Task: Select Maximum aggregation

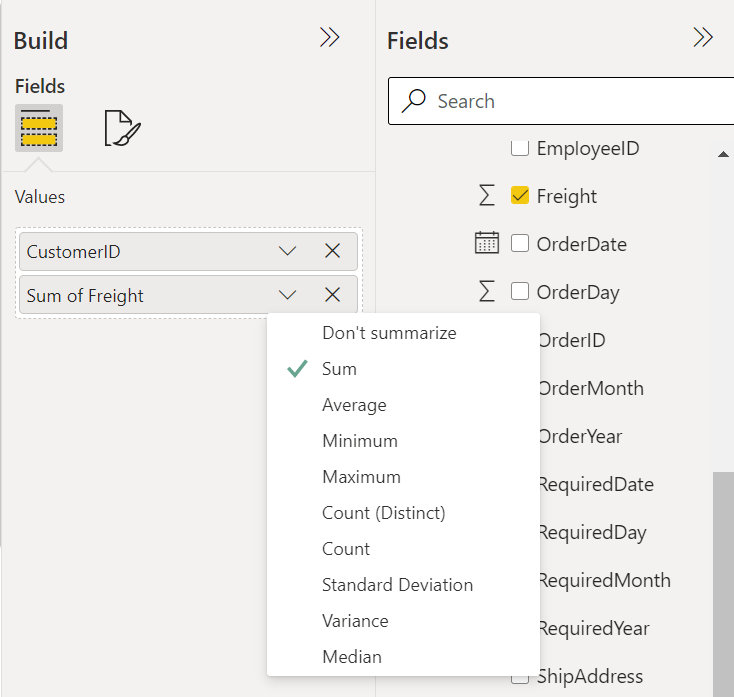Action: click(403, 477)
